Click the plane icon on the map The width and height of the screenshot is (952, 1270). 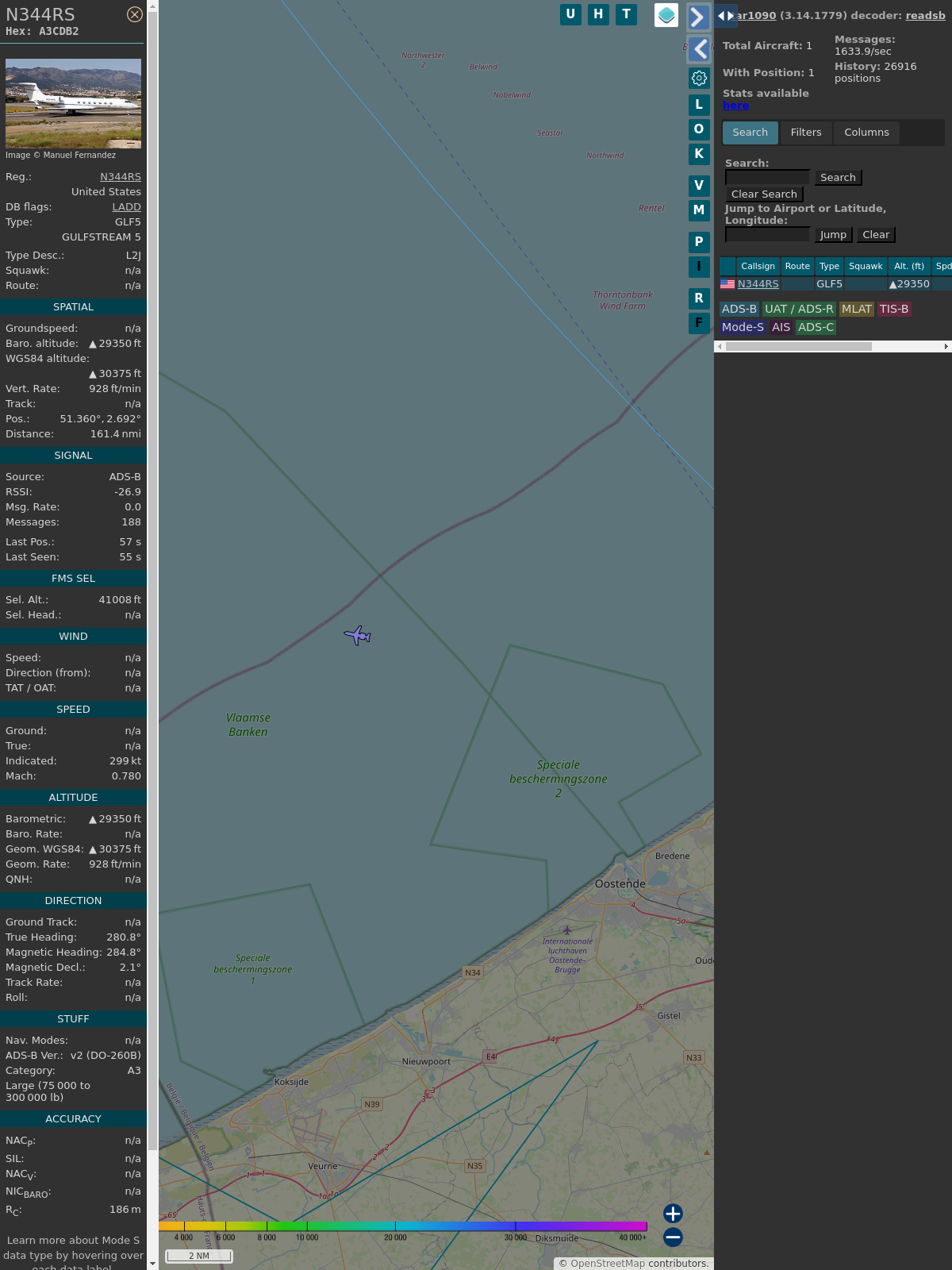(358, 635)
